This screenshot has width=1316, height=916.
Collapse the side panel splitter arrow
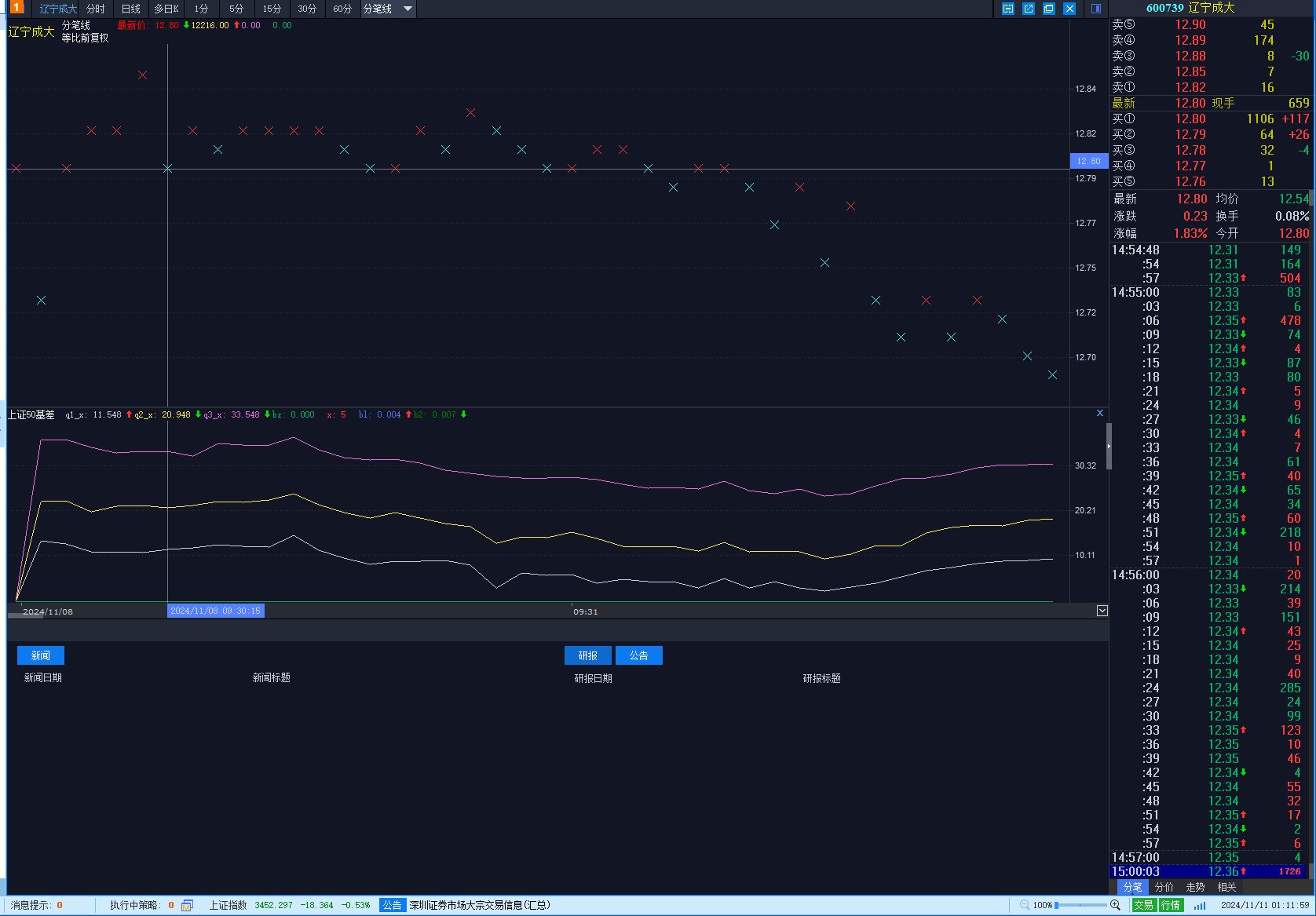(x=1109, y=446)
